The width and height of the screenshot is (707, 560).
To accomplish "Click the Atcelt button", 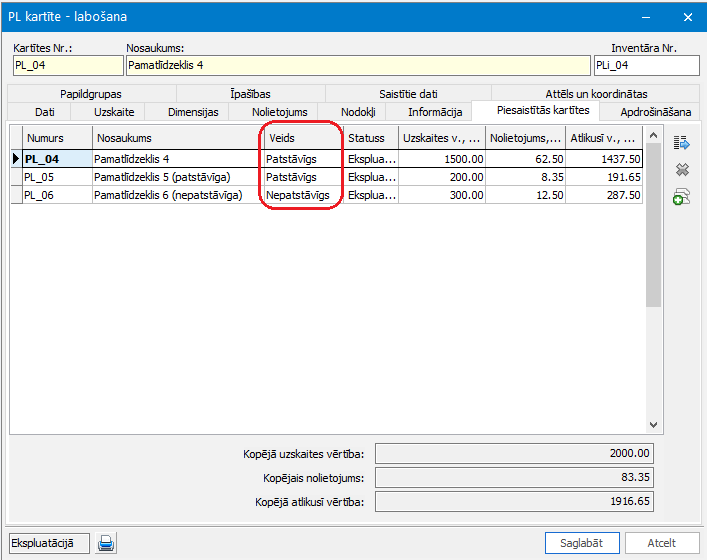I will (x=662, y=543).
